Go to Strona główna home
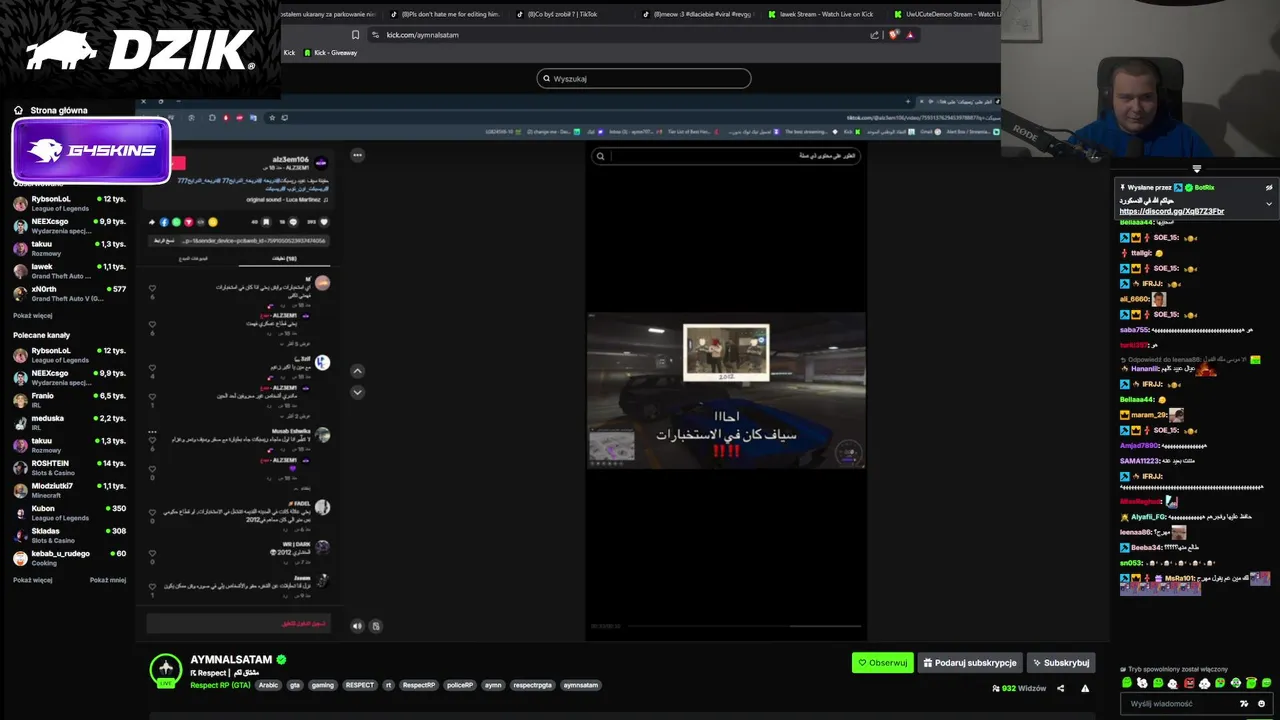This screenshot has width=1280, height=720. 51,110
